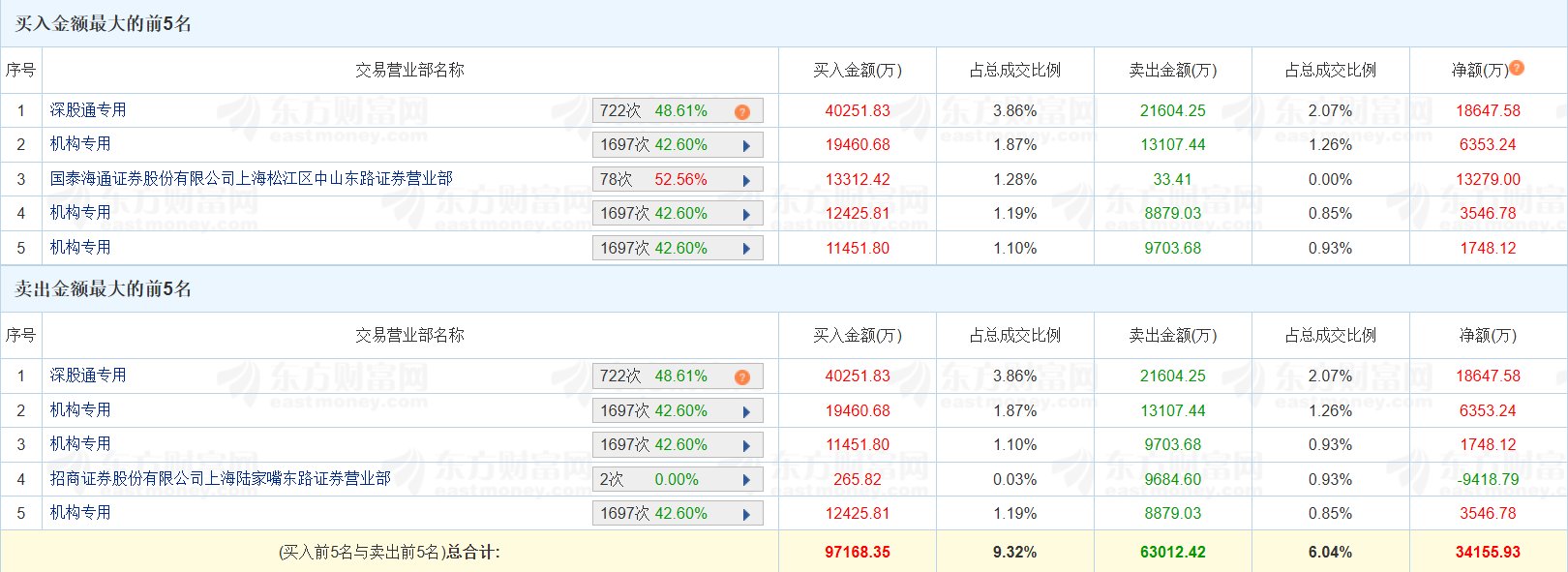This screenshot has width=1568, height=572.
Task: Click 机构专用 link in buy table row 2
Action: 80,144
